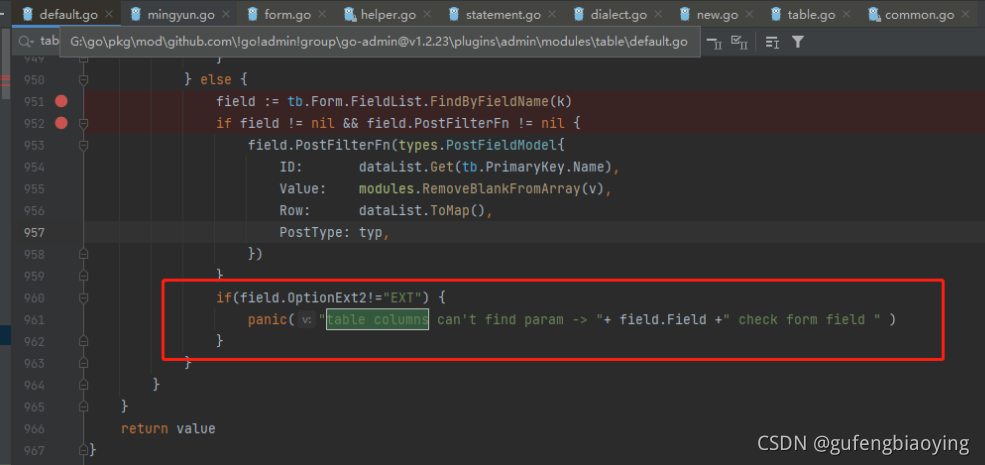Click the select all occurrences icon

click(x=739, y=42)
